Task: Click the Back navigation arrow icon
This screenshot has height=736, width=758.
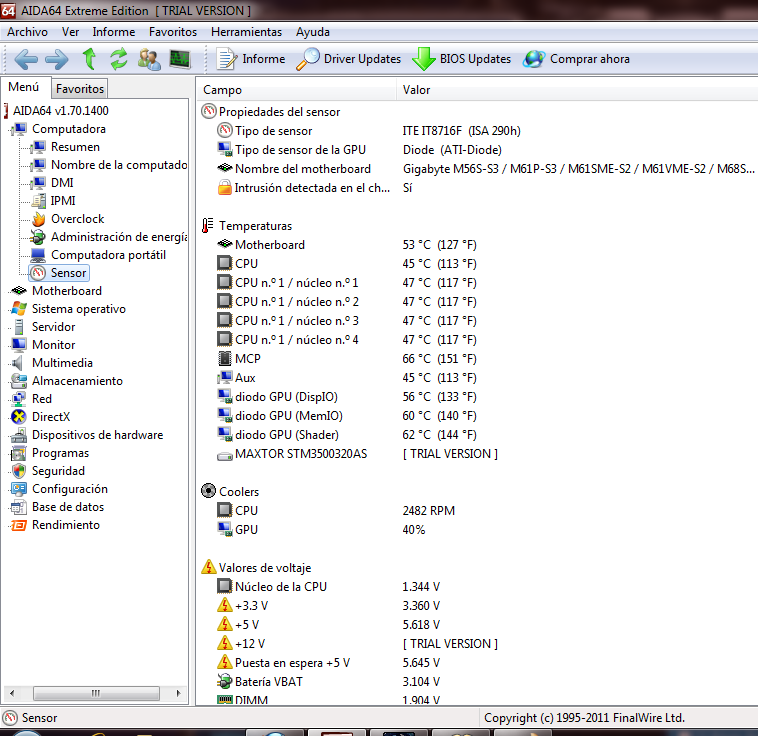Action: point(26,59)
